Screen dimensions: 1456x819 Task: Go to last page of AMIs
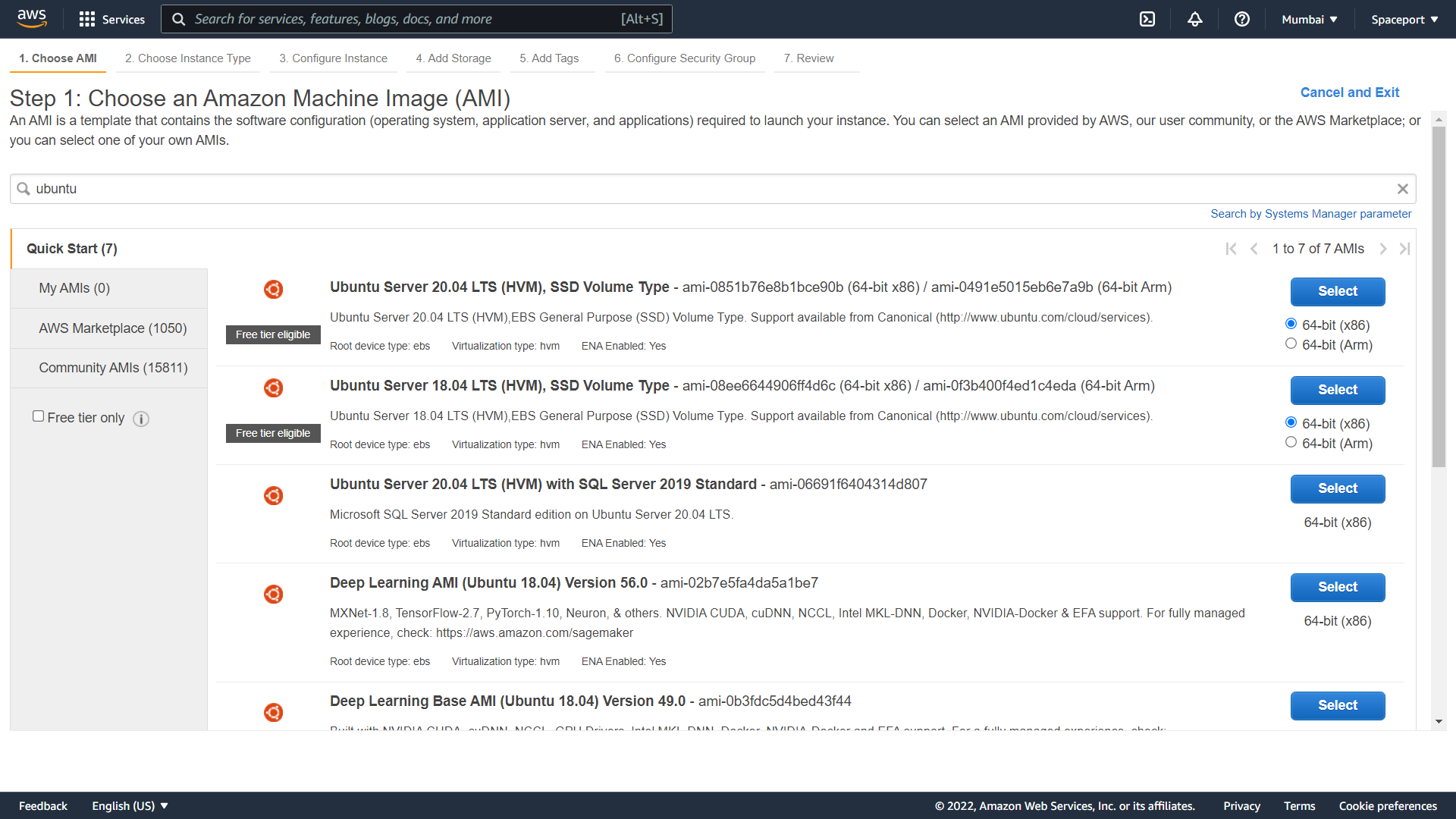1404,249
